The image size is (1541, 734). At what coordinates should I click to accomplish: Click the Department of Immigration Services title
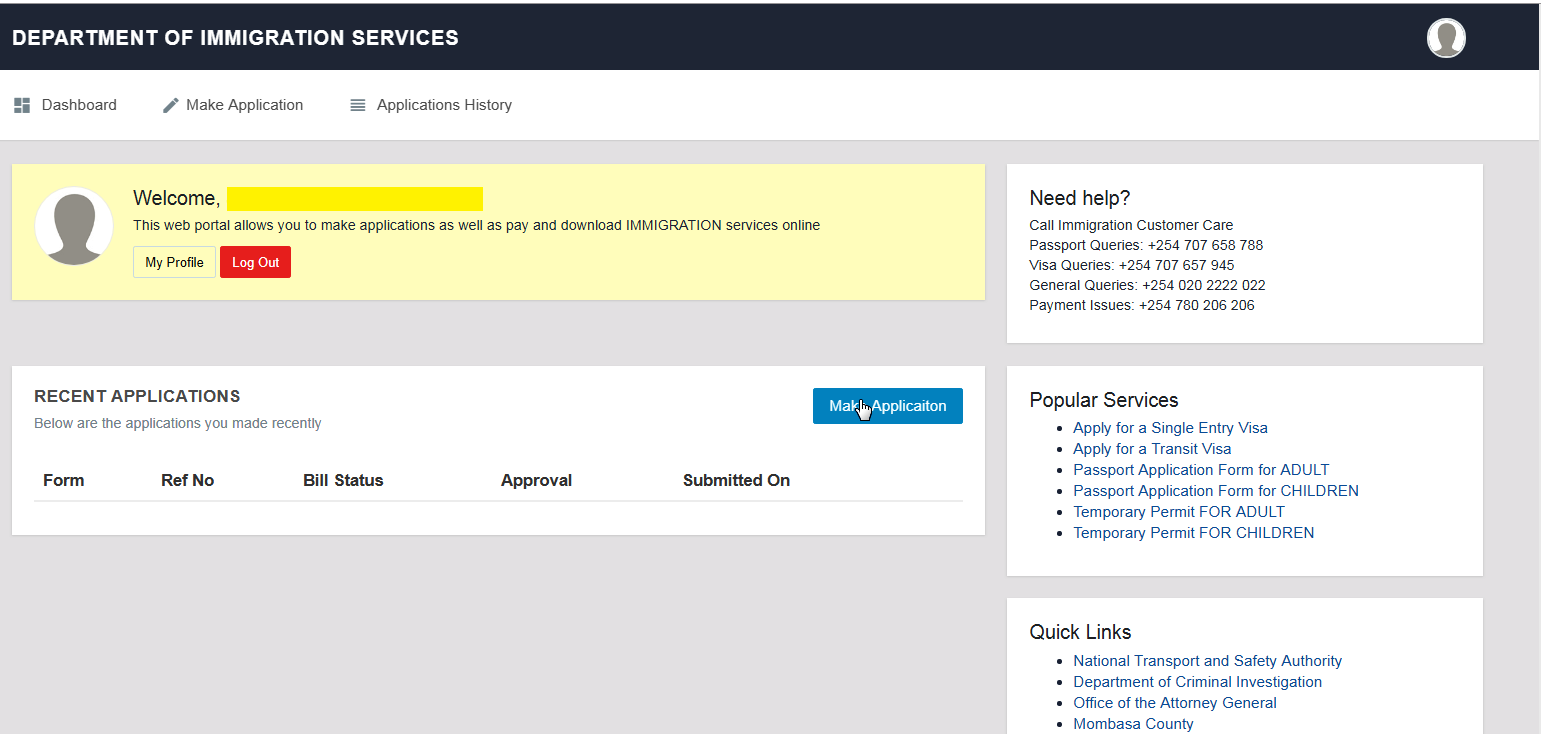pos(235,38)
